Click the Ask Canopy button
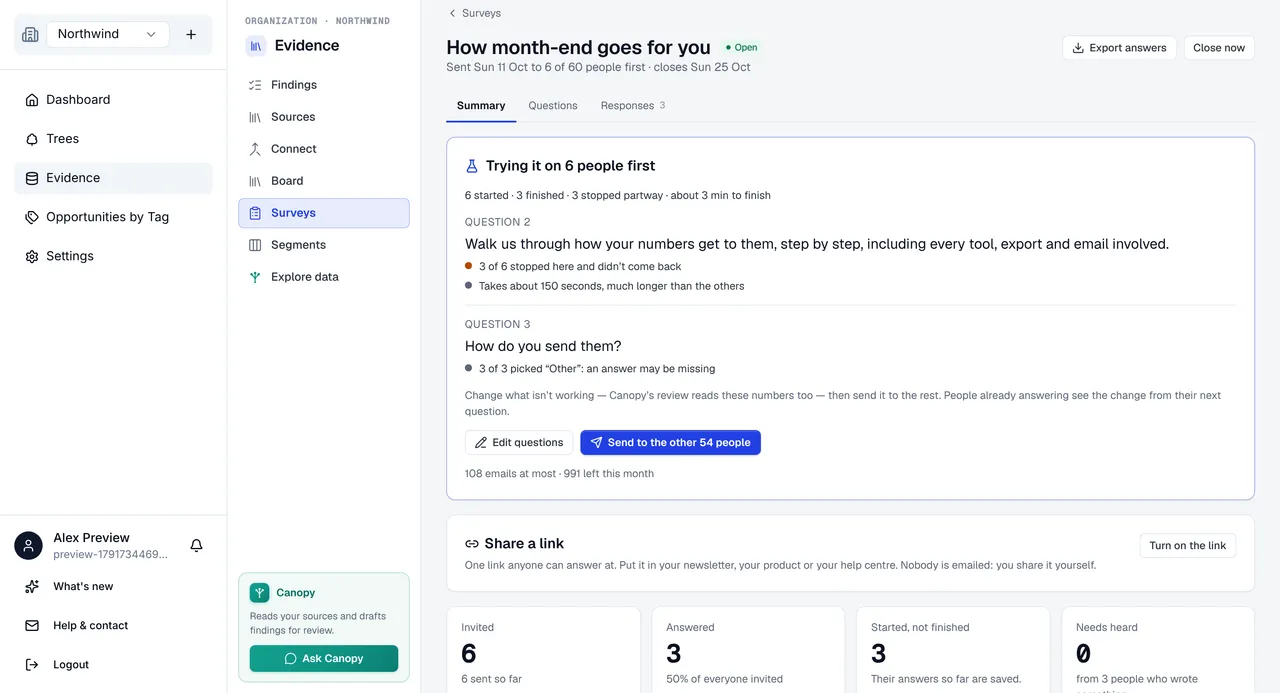Viewport: 1280px width, 693px height. 324,659
